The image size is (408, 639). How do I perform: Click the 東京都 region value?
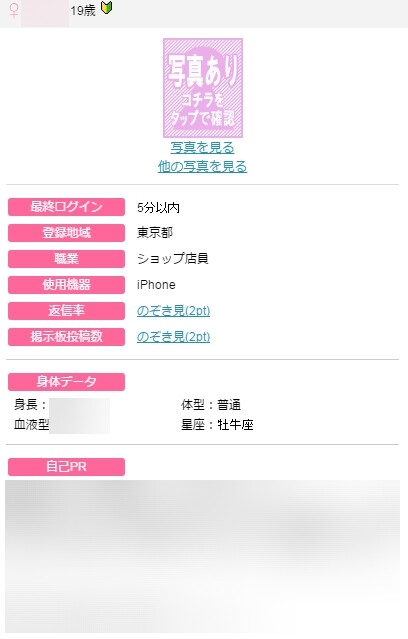[x=155, y=233]
